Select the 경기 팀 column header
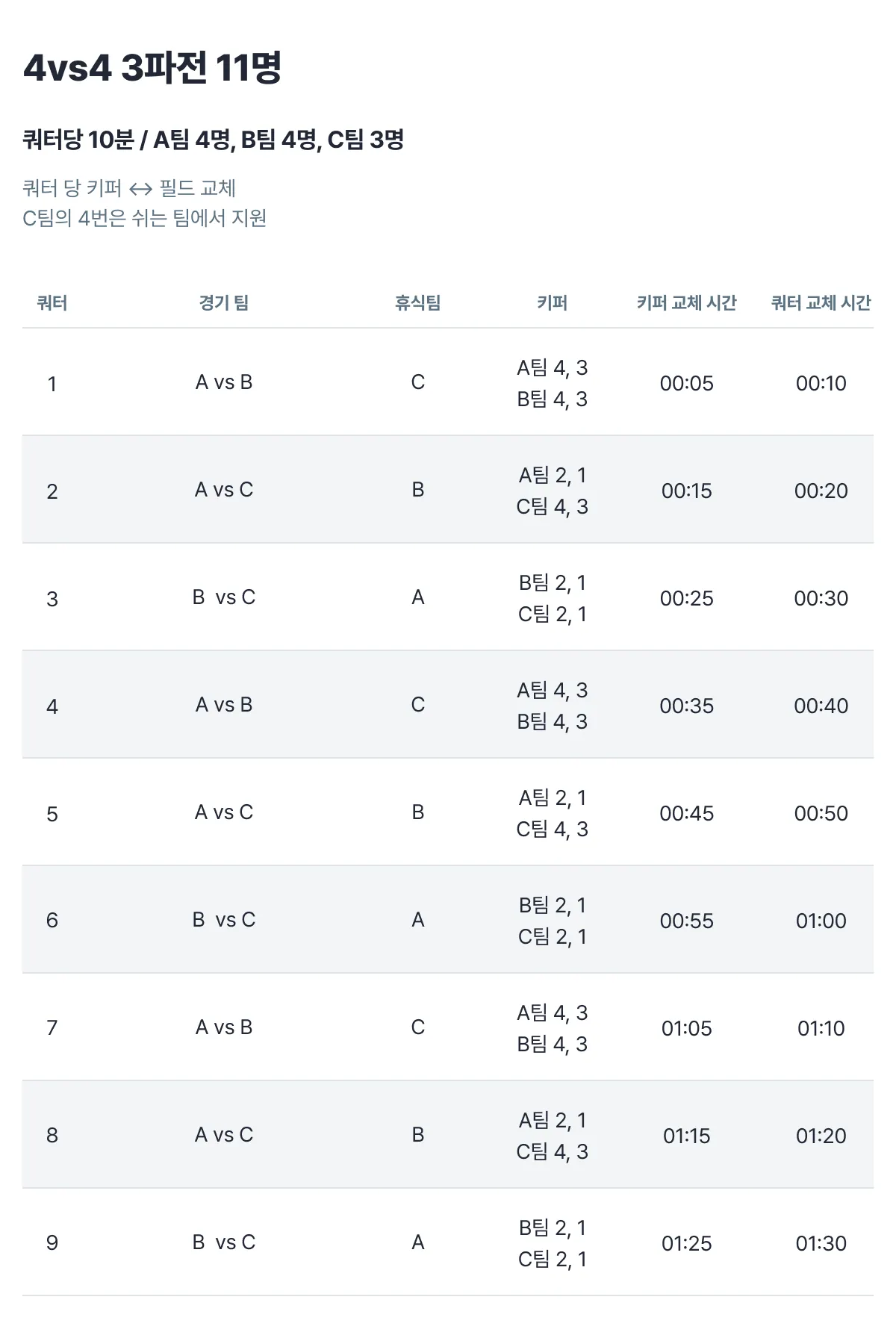Viewport: 896px width, 1341px height. [224, 302]
